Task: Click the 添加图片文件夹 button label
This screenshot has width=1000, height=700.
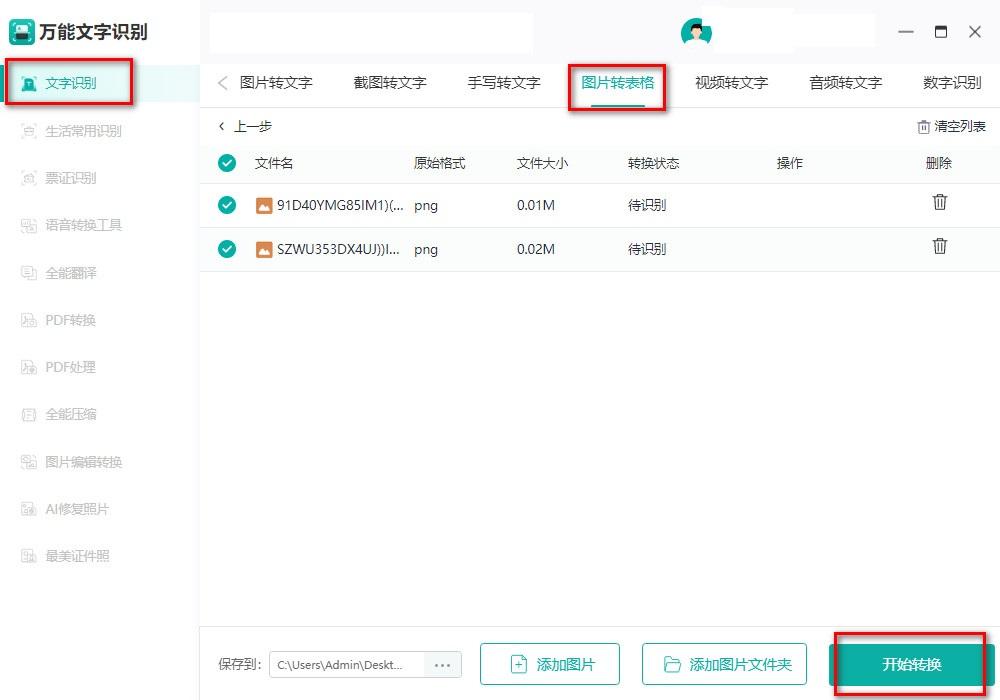Action: [740, 665]
